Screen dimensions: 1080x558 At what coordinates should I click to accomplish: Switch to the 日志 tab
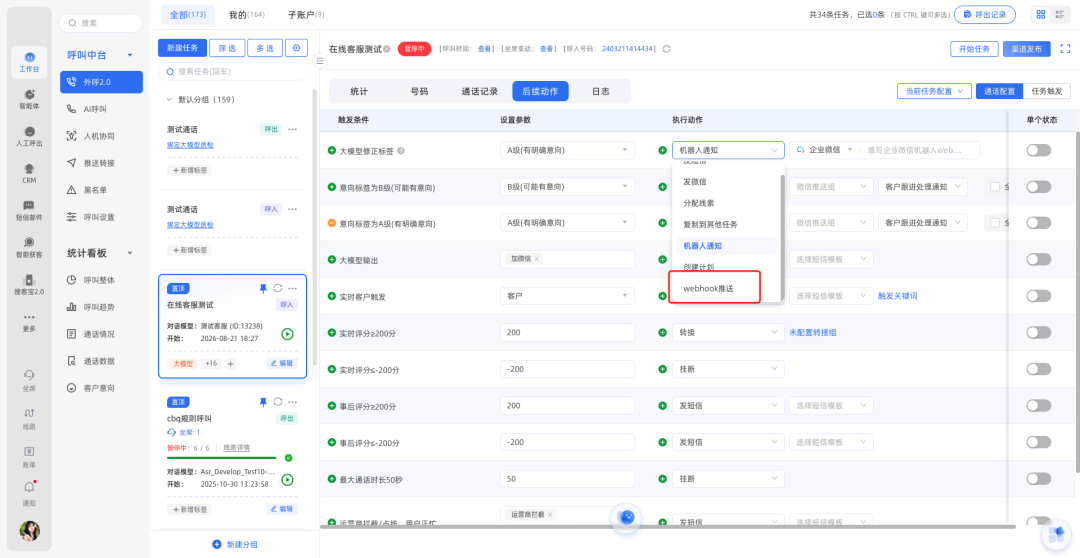click(600, 91)
